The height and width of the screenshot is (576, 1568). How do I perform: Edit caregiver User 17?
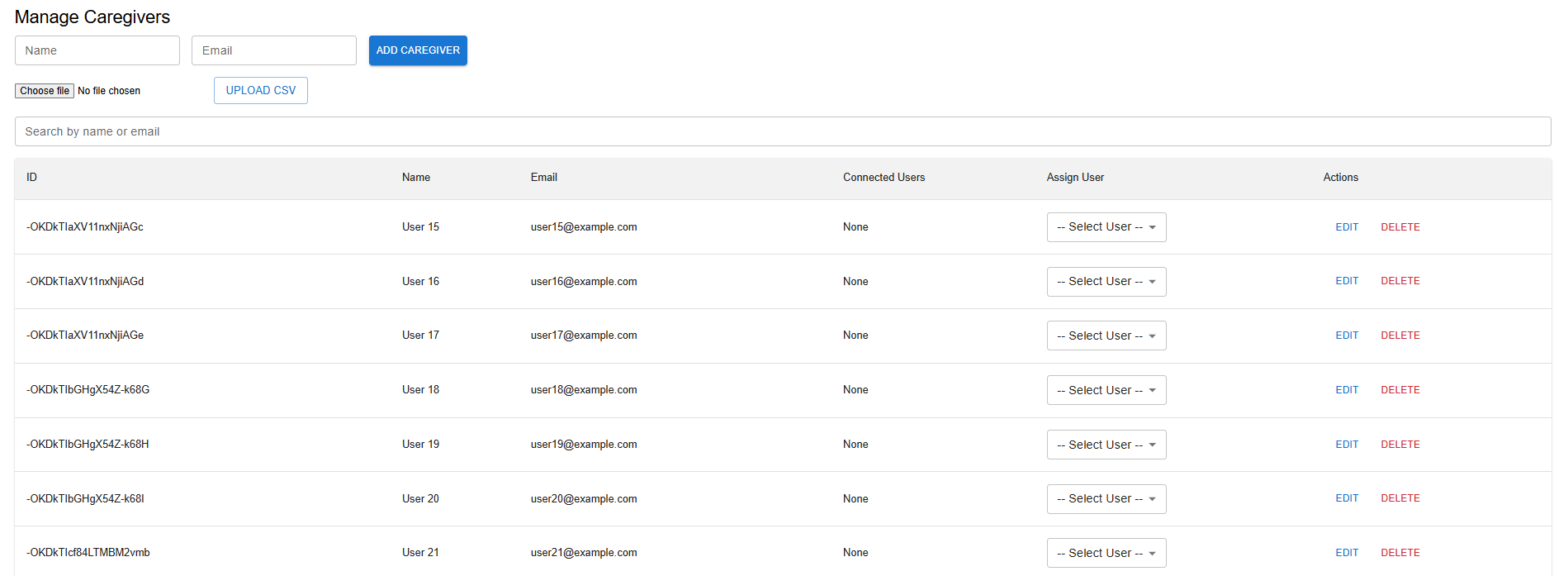point(1346,336)
